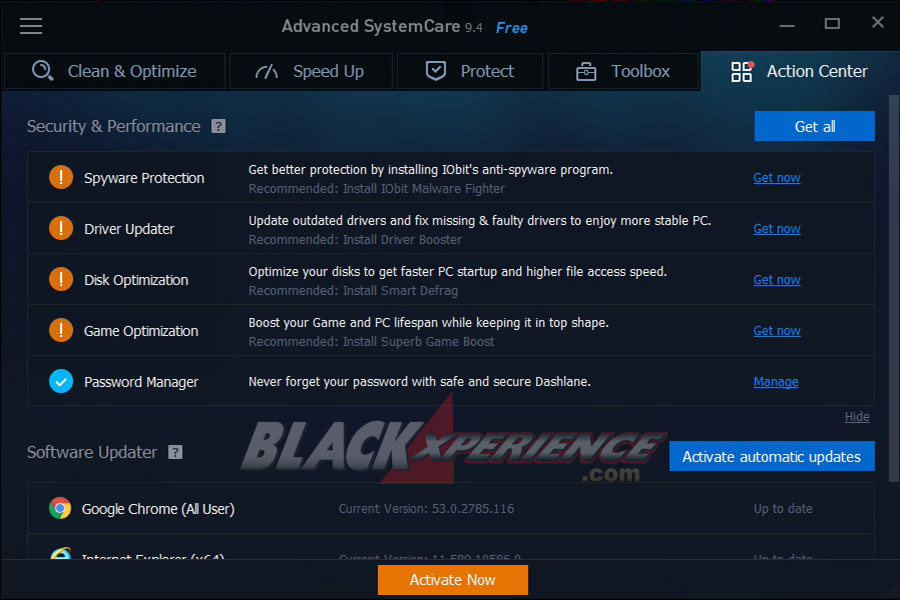Click Get now for Spyware Protection
This screenshot has height=600, width=900.
point(777,178)
